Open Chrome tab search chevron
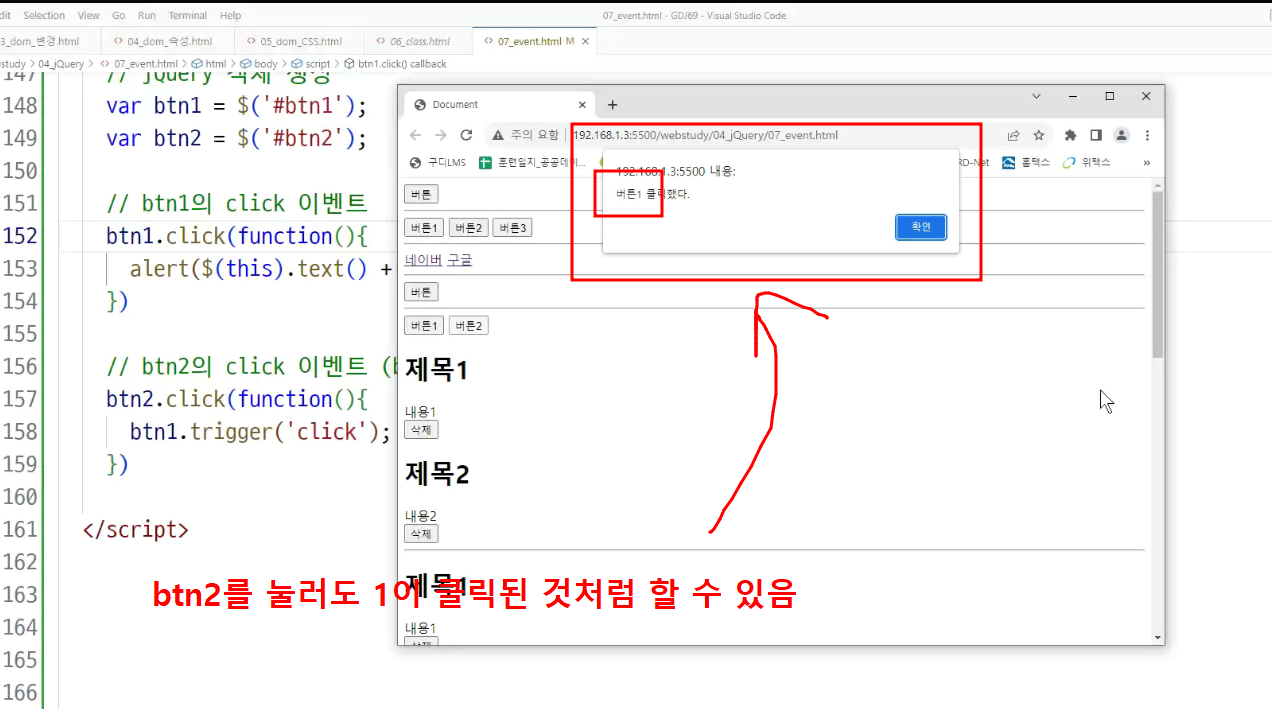Viewport: 1272px width, 709px height. [x=1036, y=96]
